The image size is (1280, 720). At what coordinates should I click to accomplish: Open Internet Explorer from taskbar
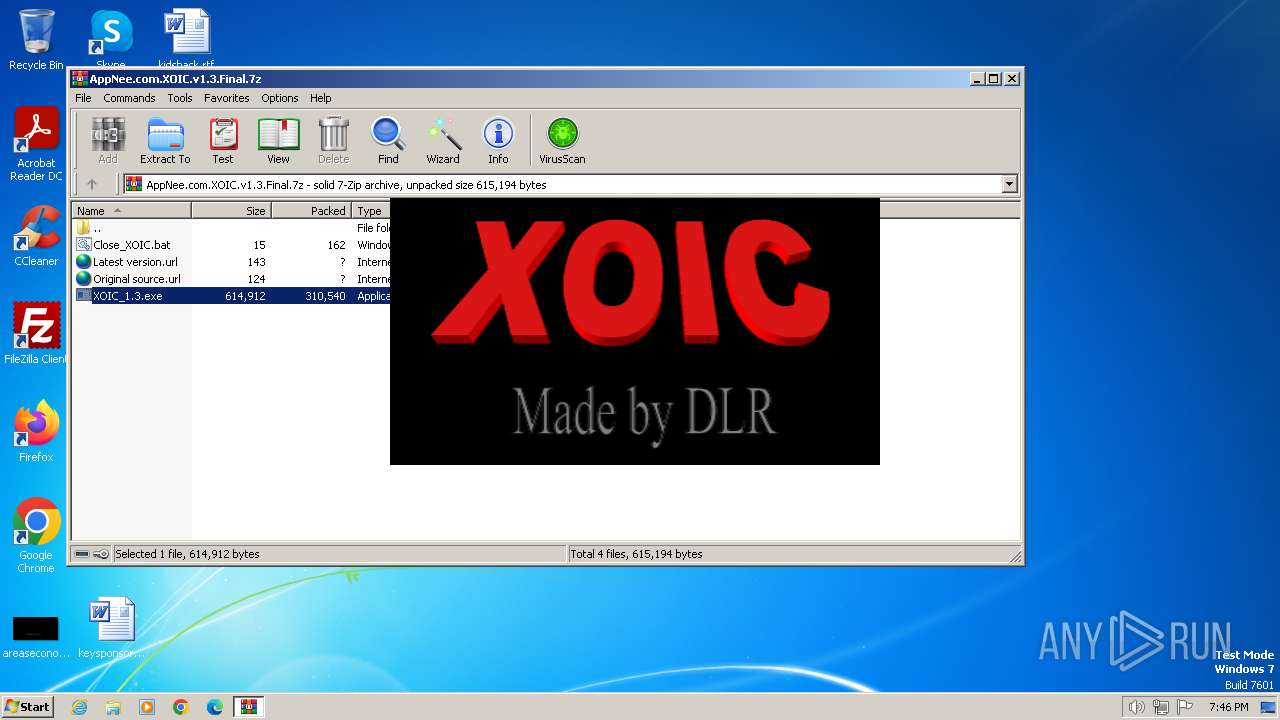[79, 707]
